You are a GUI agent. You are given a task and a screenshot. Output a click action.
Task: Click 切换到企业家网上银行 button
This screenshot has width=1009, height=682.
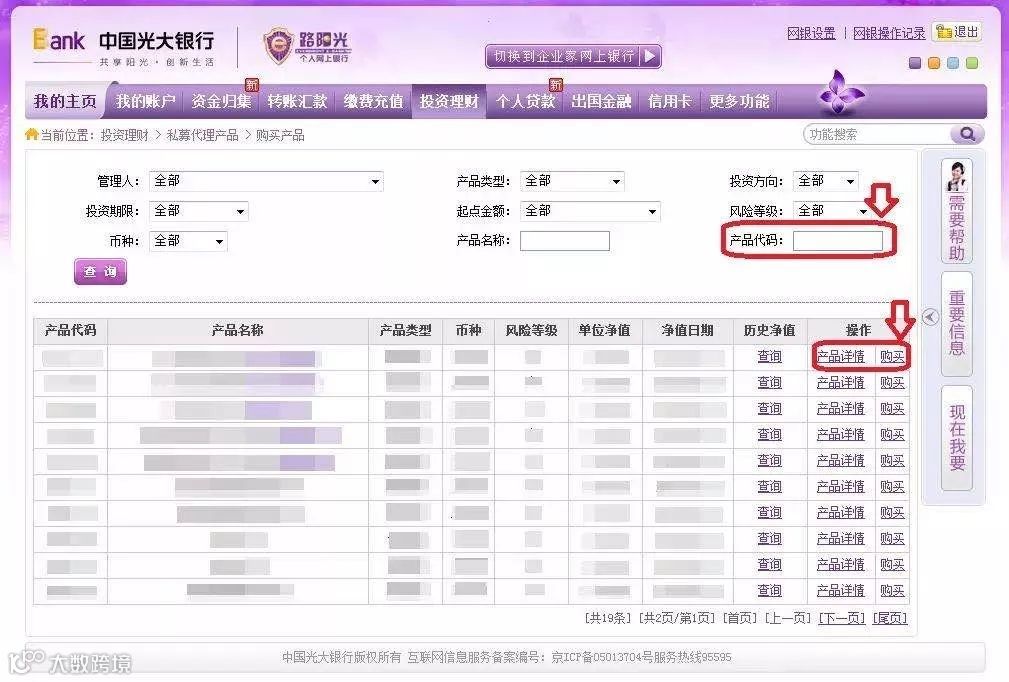point(573,56)
